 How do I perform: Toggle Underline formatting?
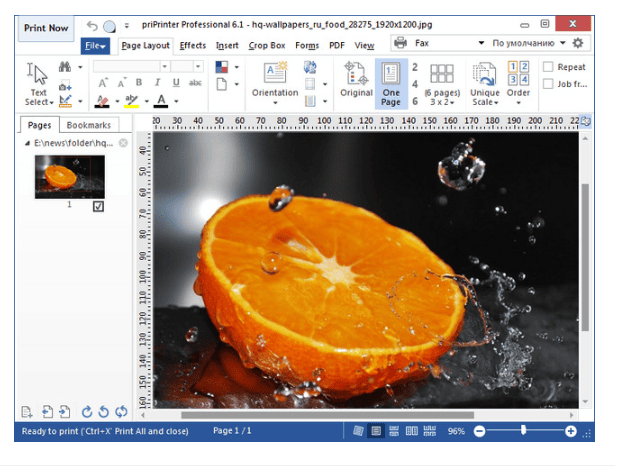click(176, 82)
